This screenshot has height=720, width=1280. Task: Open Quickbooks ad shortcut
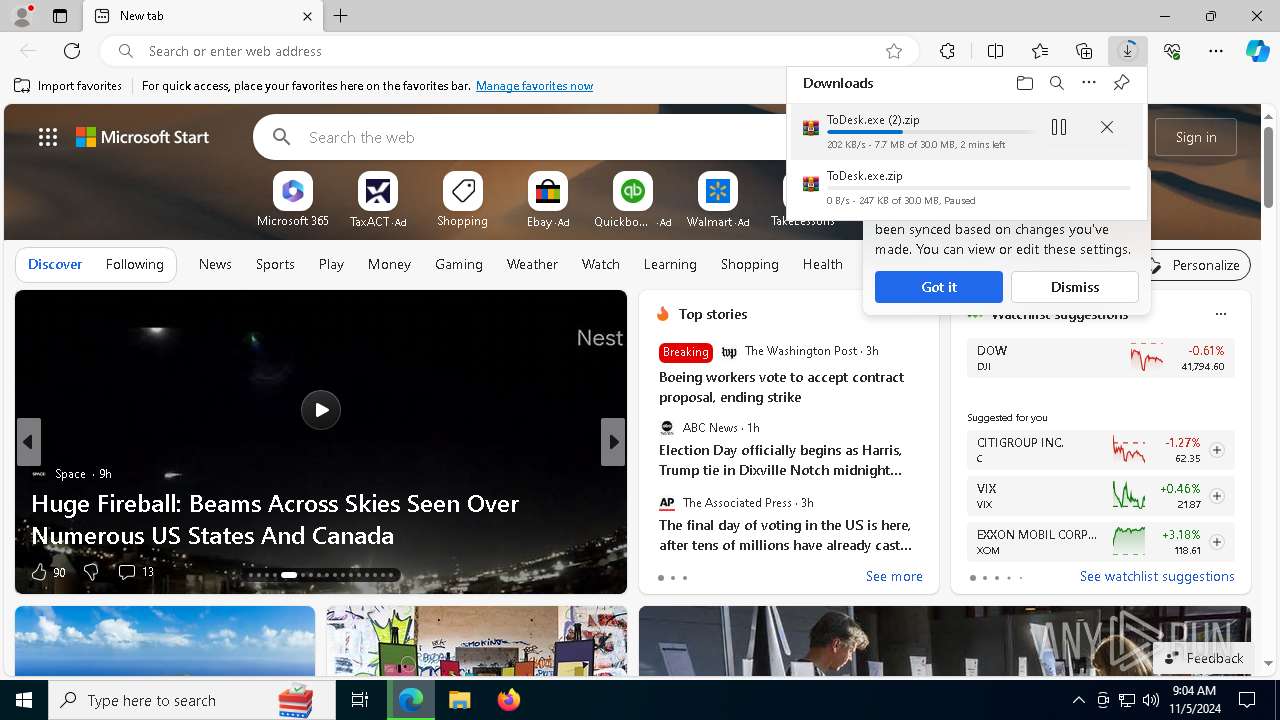[633, 200]
